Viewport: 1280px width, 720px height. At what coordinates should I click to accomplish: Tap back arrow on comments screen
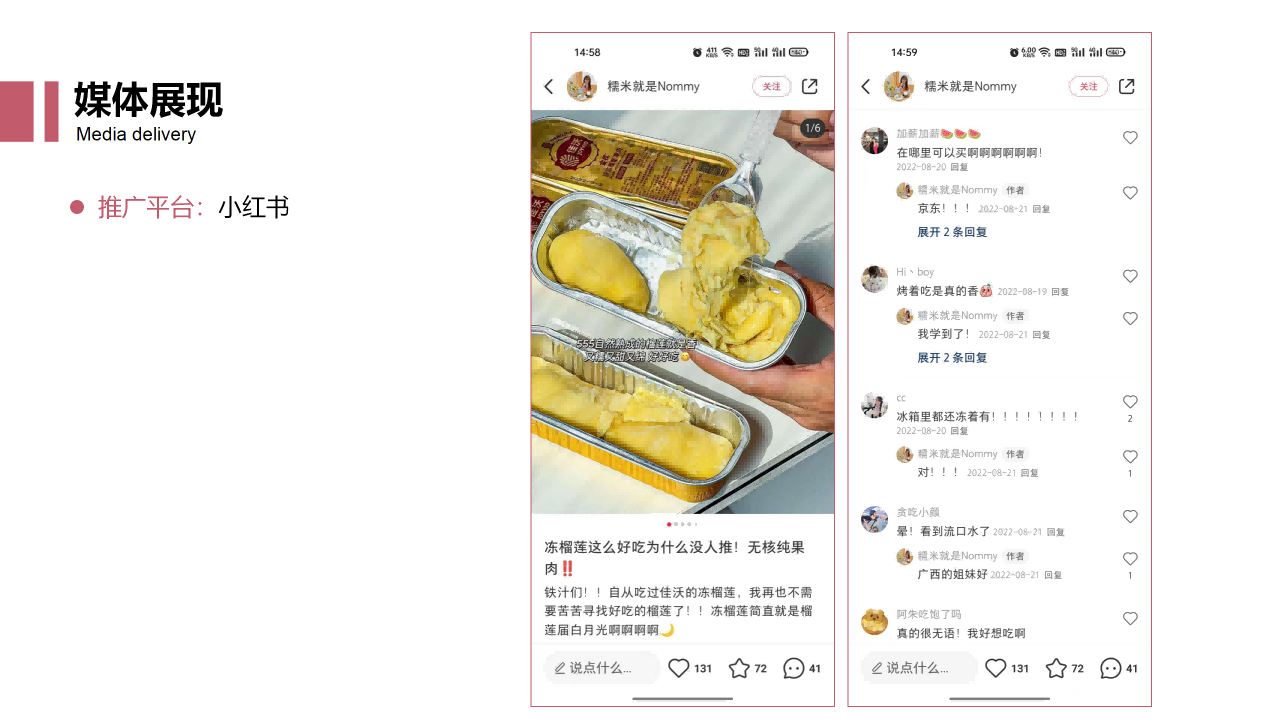pyautogui.click(x=865, y=87)
